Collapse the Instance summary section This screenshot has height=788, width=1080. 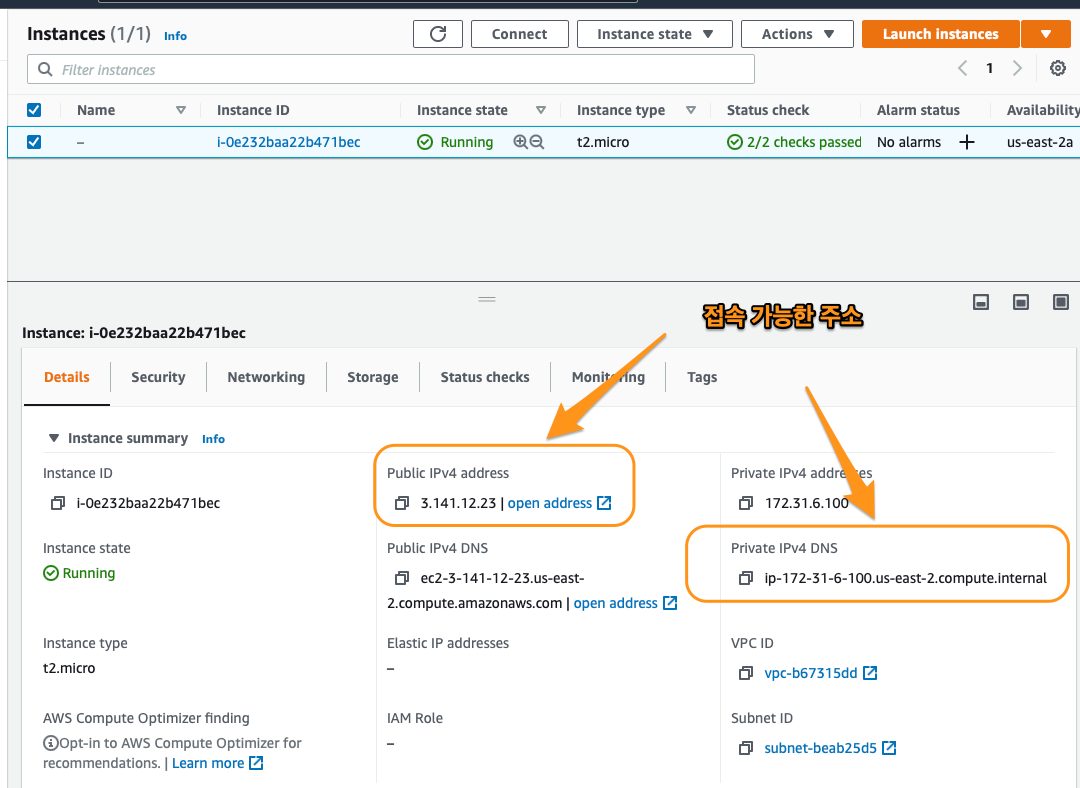pyautogui.click(x=54, y=438)
